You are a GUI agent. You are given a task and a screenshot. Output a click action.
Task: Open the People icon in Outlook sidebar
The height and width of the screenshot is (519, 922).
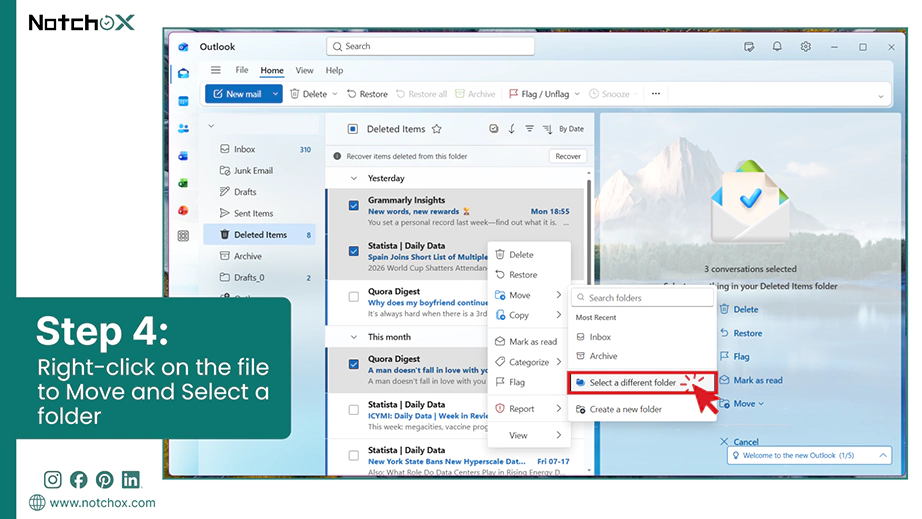coord(183,128)
